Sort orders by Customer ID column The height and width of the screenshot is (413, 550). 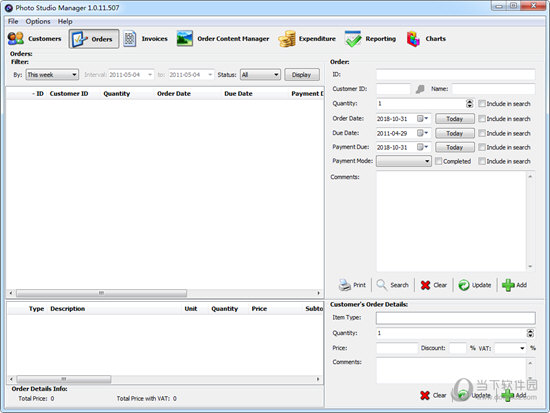coord(69,94)
